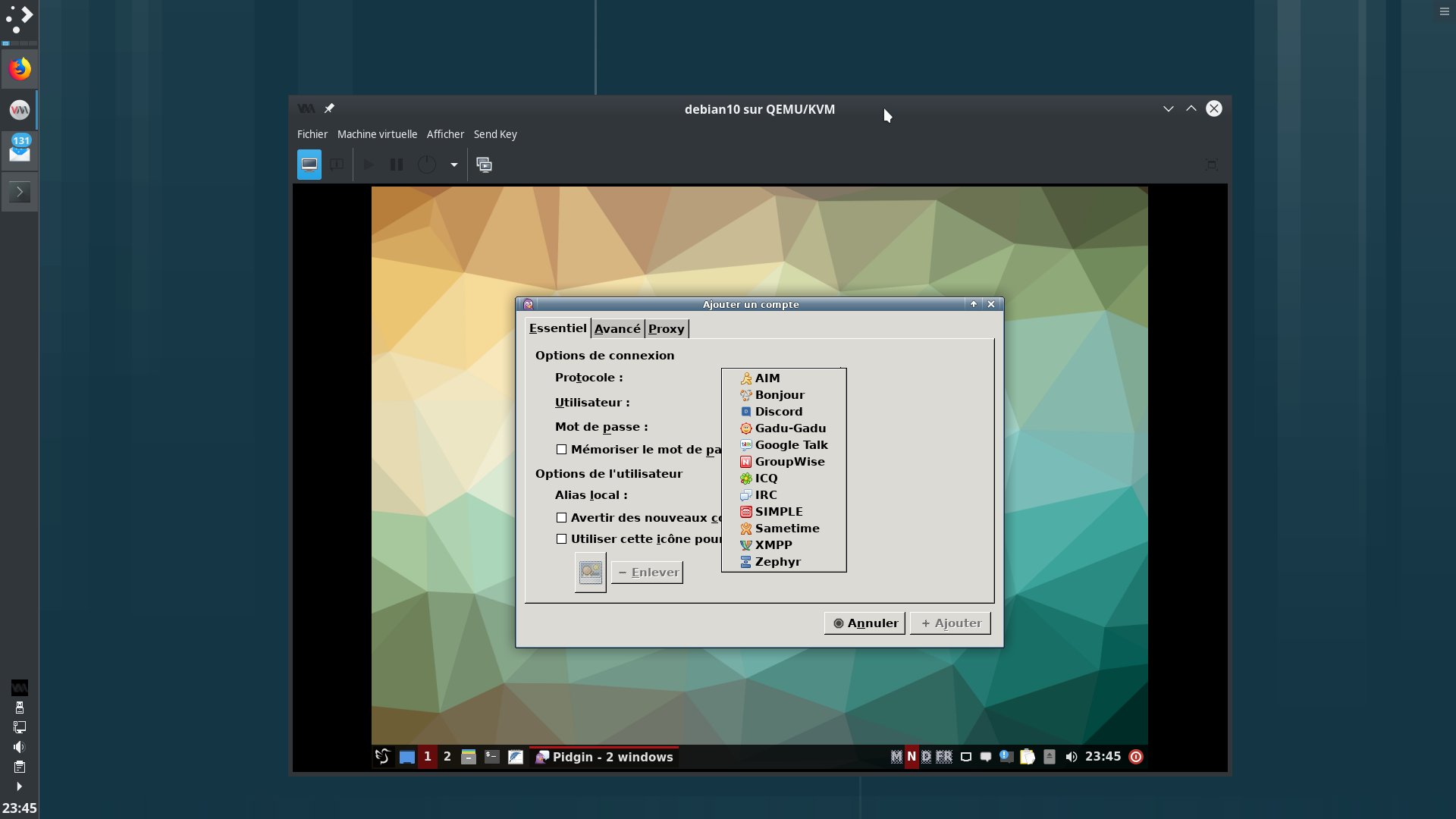Screen dimensions: 1456x819
Task: Open the KDE application launcher
Action: click(20, 20)
